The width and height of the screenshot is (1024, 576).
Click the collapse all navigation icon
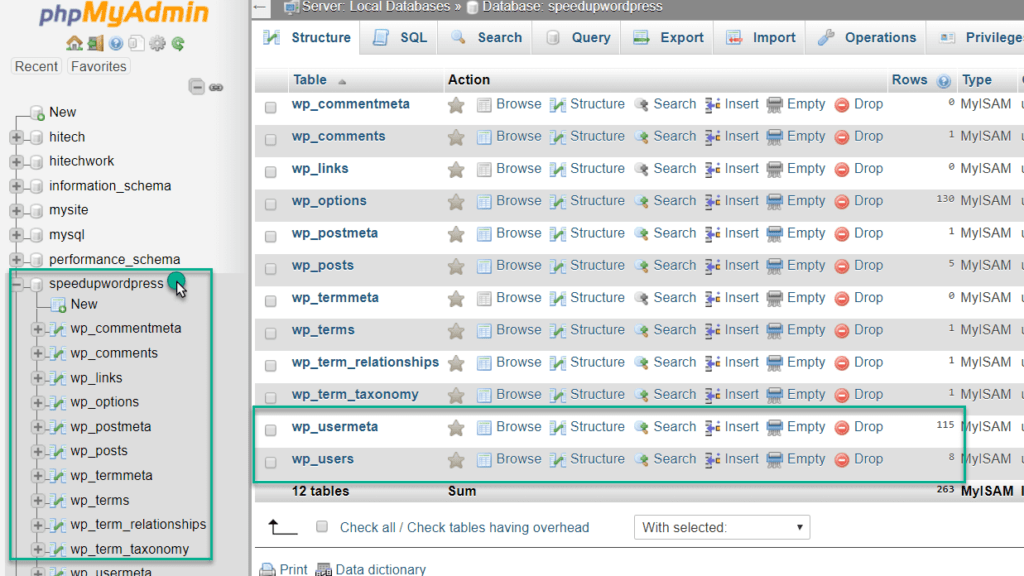[x=196, y=86]
